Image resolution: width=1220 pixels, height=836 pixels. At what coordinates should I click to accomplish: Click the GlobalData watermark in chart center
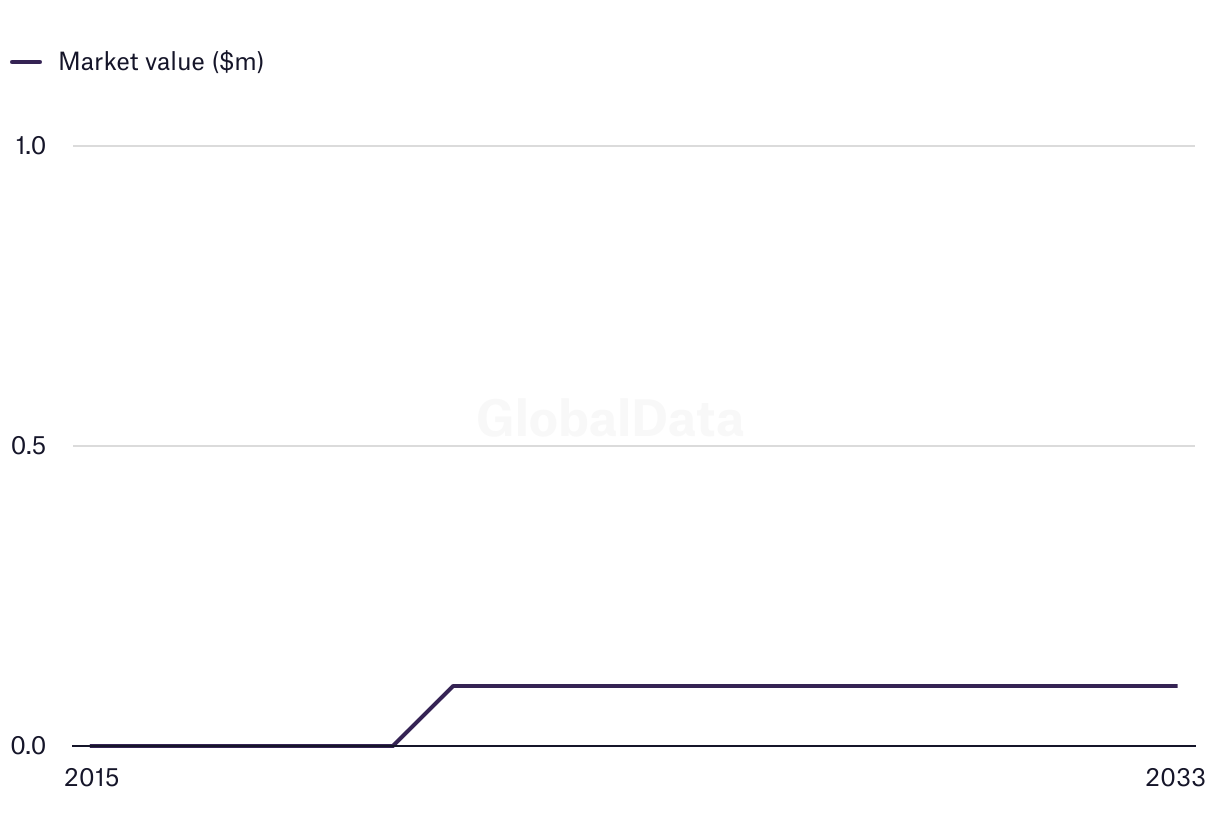610,419
